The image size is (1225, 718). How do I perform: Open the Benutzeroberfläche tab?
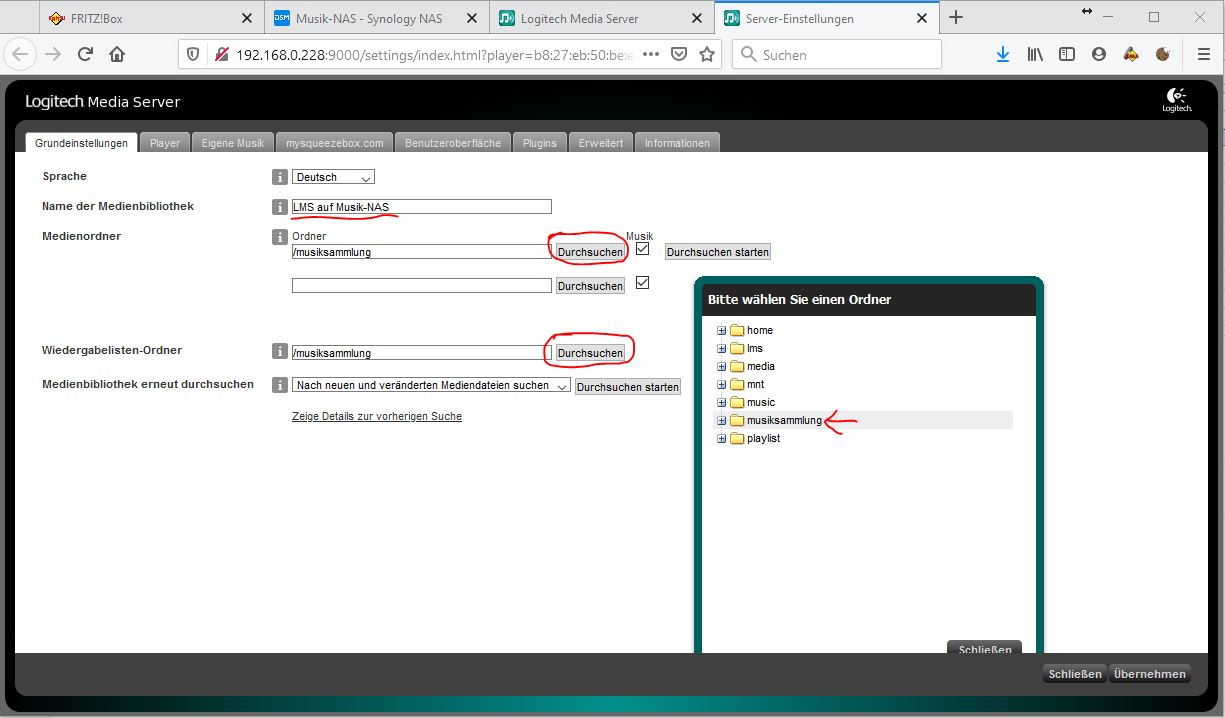coord(453,143)
